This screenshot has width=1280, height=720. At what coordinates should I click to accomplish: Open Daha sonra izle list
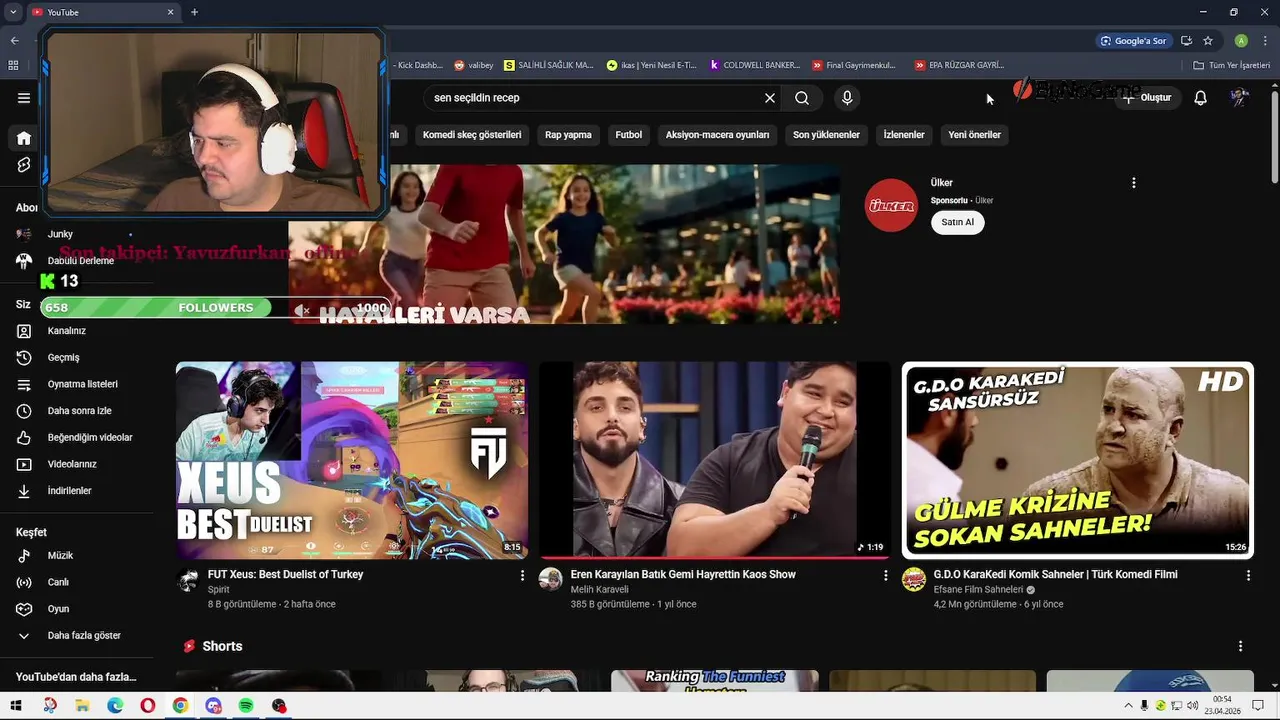click(x=77, y=411)
